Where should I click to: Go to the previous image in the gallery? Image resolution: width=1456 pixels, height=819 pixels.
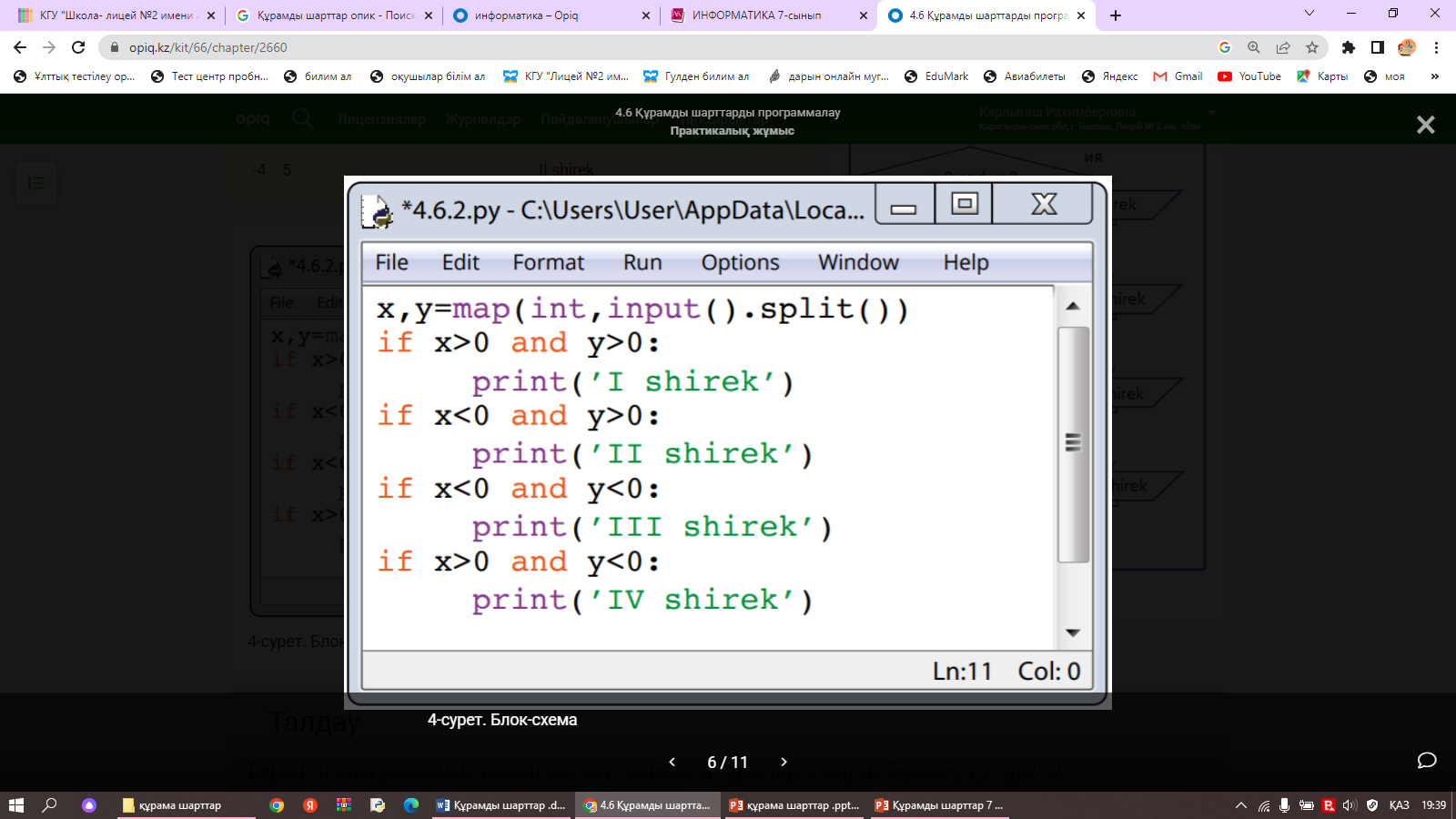672,762
